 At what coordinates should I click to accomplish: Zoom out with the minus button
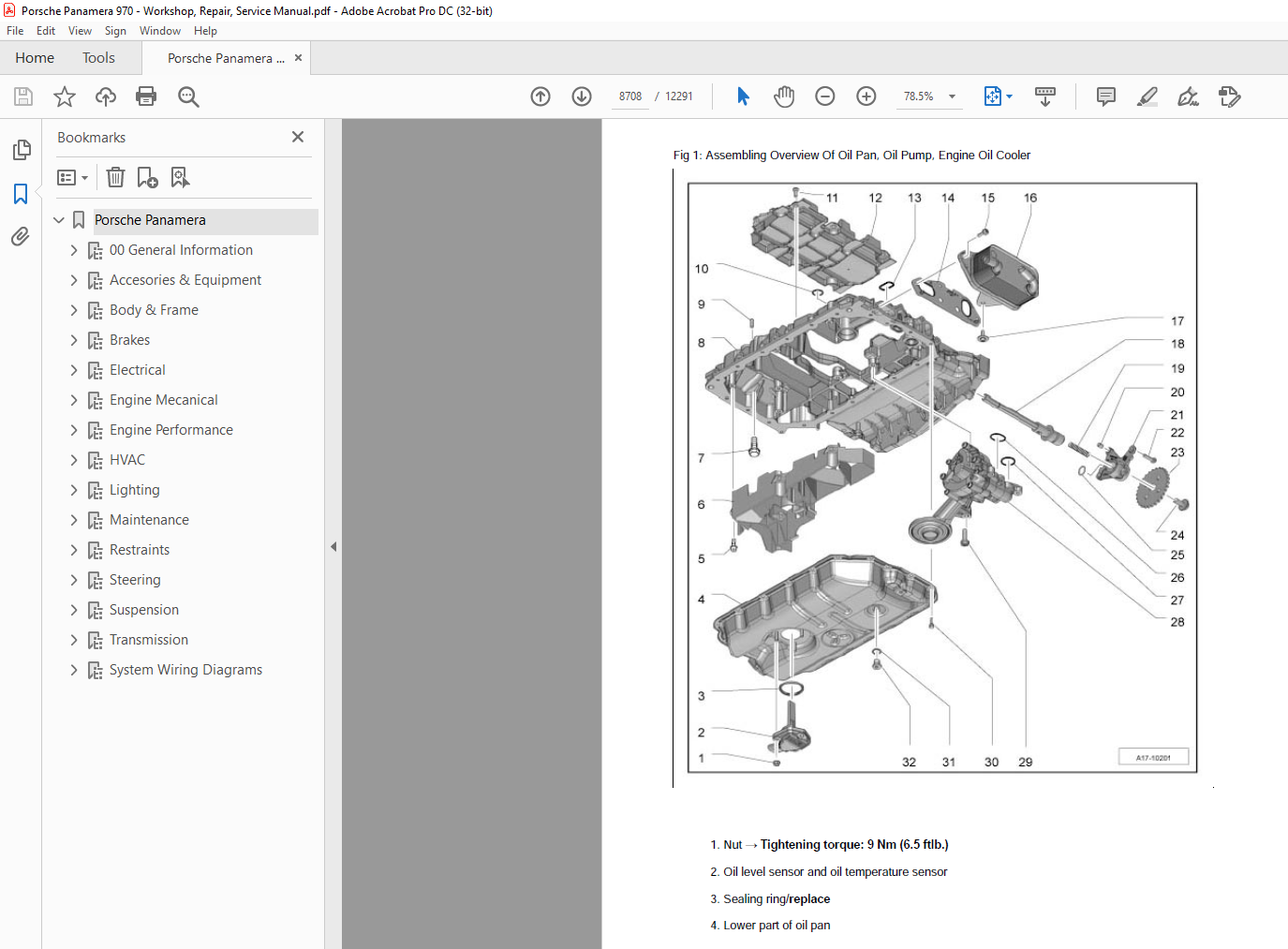click(x=825, y=96)
